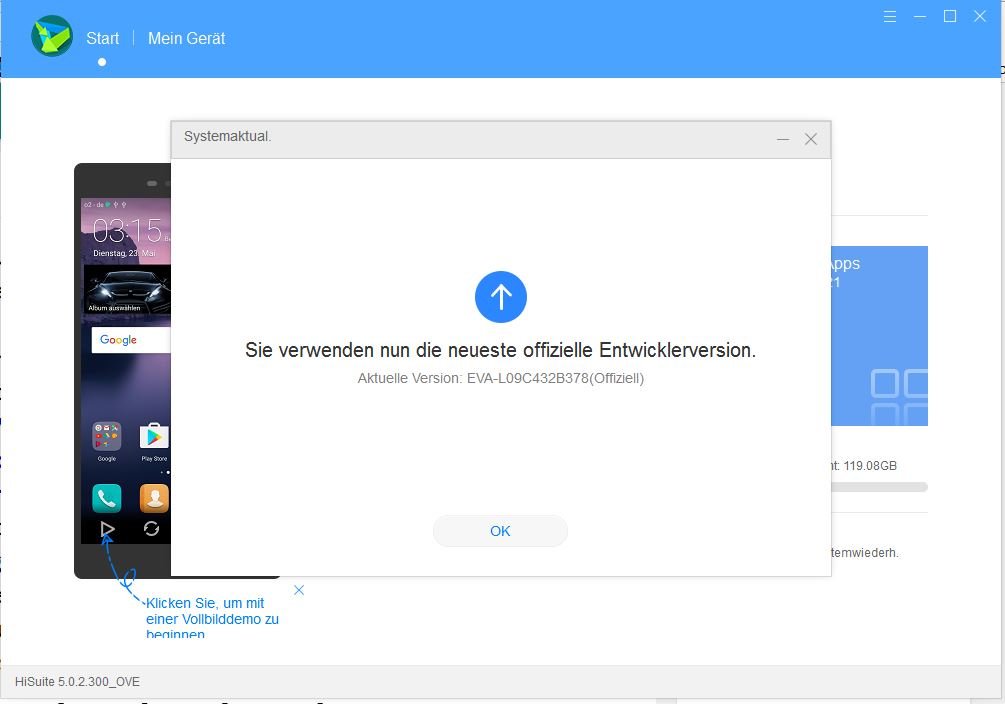1005x704 pixels.
Task: Click the Album auswählen car widget
Action: 127,290
